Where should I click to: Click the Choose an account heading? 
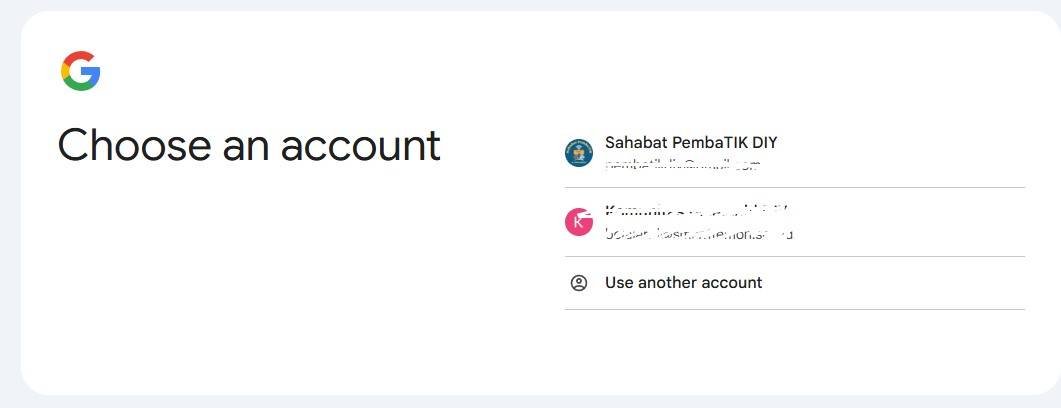(x=249, y=145)
